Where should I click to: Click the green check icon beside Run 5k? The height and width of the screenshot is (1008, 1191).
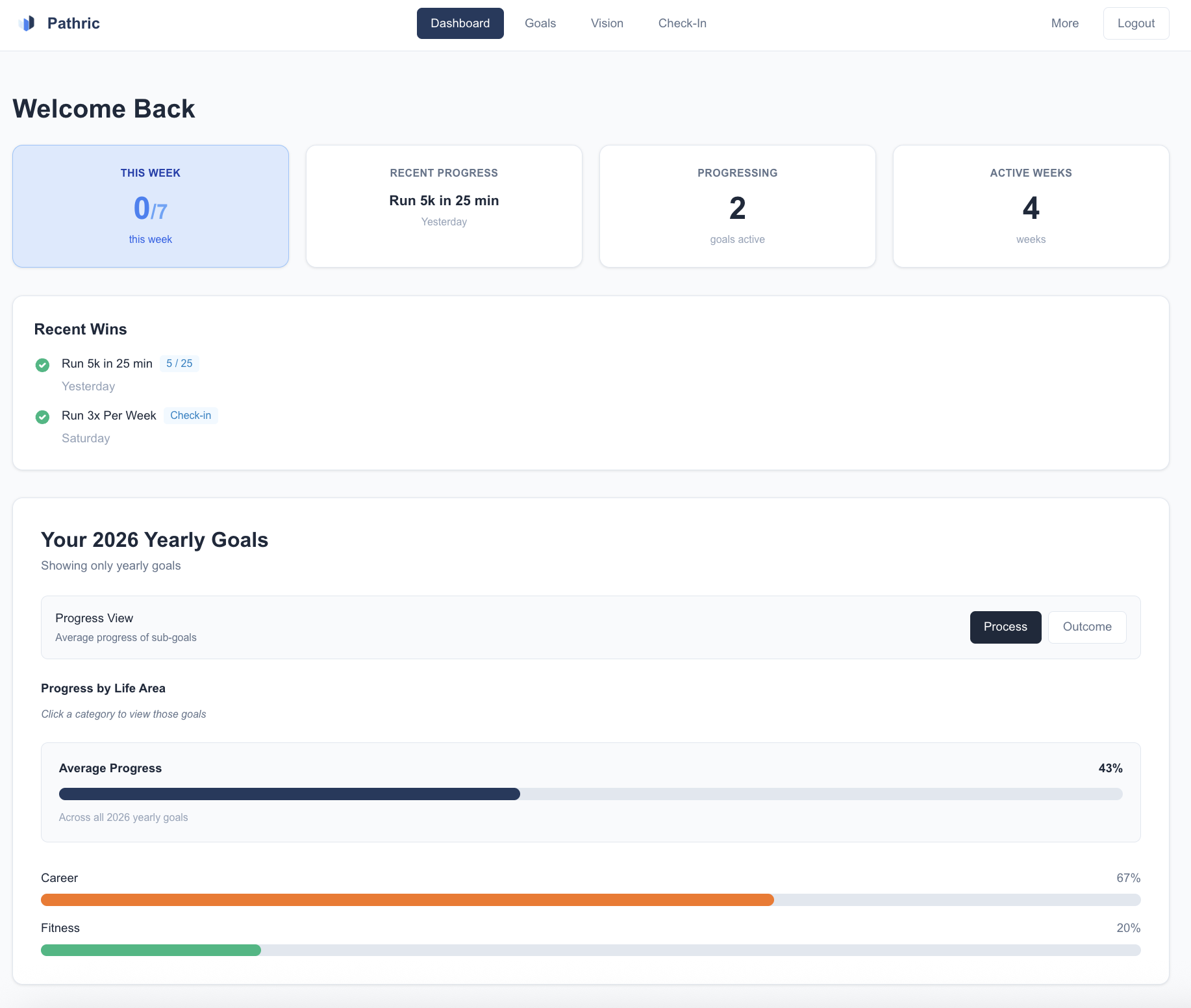tap(42, 365)
